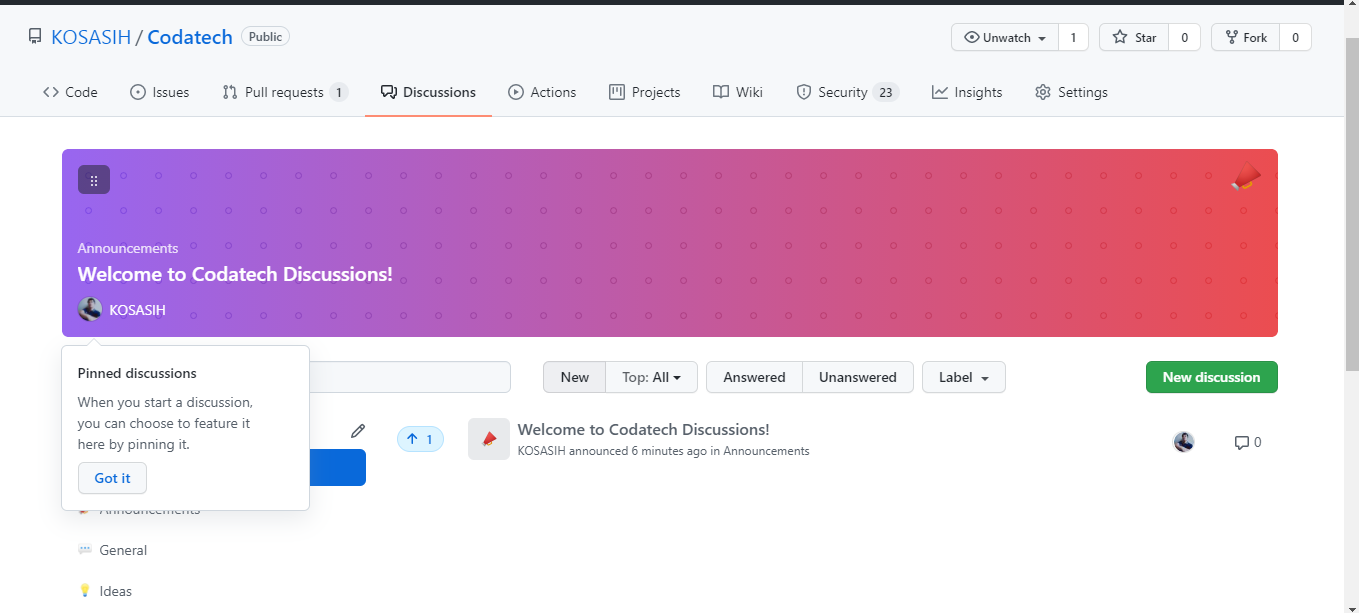This screenshot has height=613, width=1359.
Task: Open the Security tab
Action: [x=847, y=92]
